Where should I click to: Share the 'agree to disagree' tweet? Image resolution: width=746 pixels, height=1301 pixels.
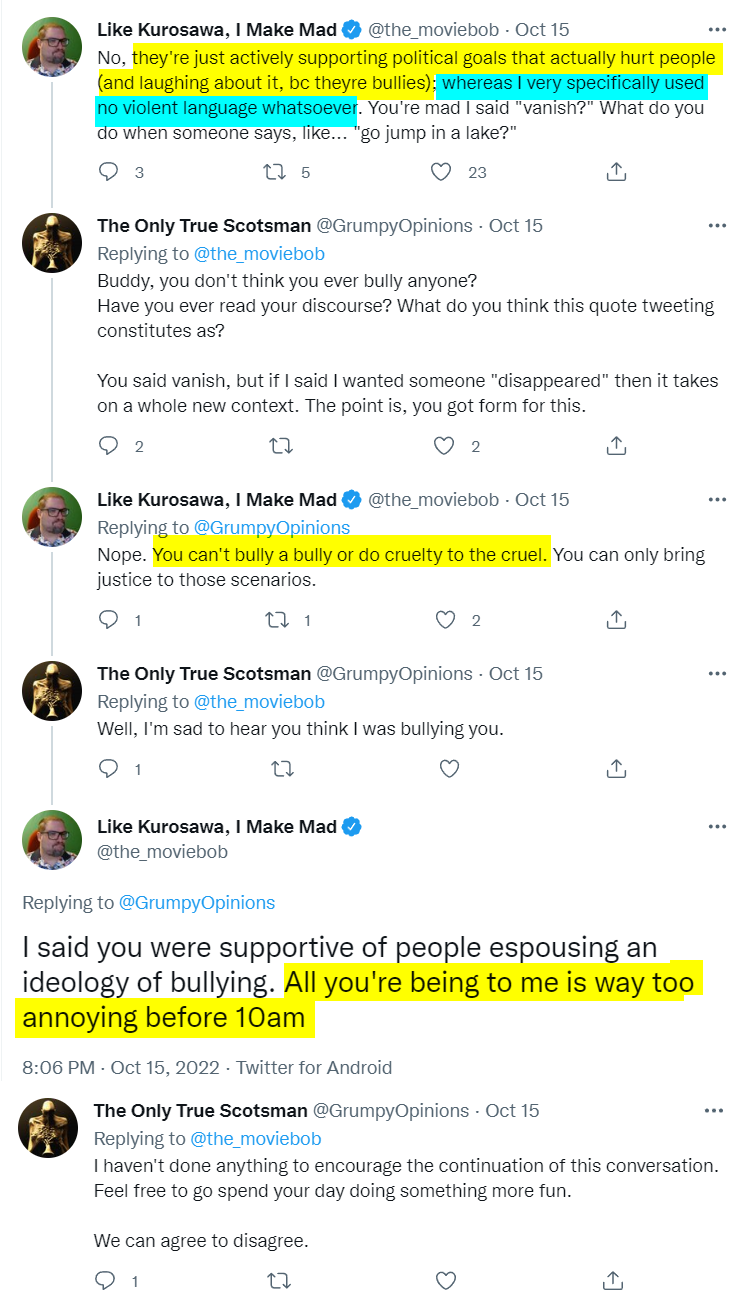pyautogui.click(x=614, y=1280)
